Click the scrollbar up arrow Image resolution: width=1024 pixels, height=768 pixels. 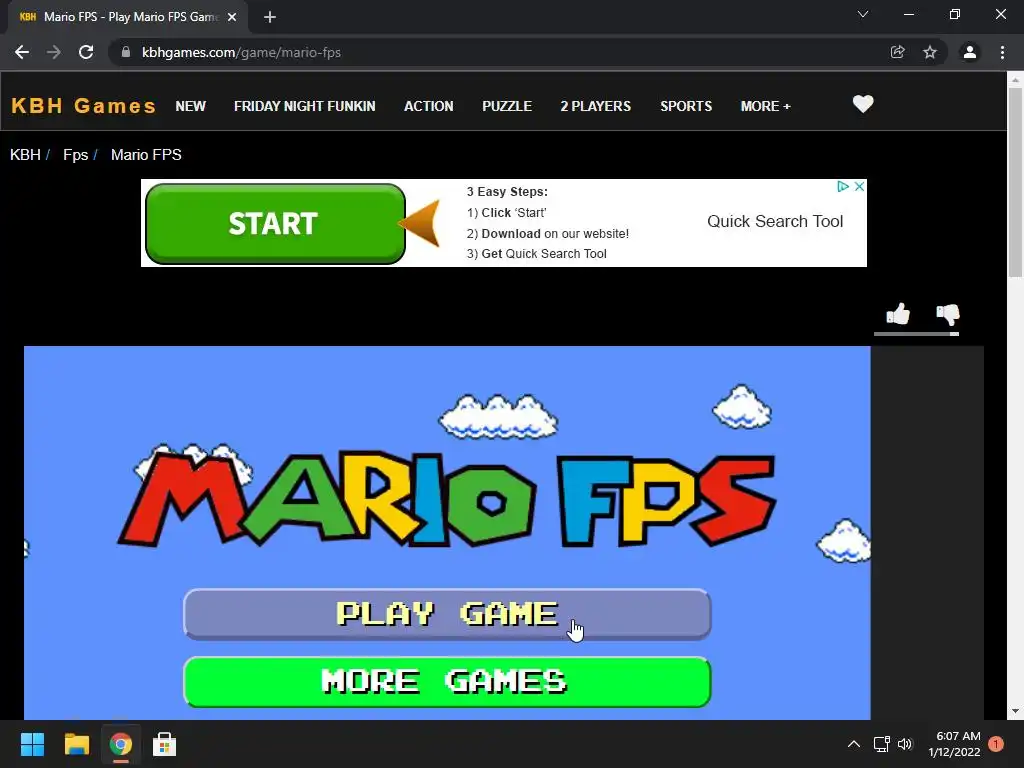(x=1015, y=80)
